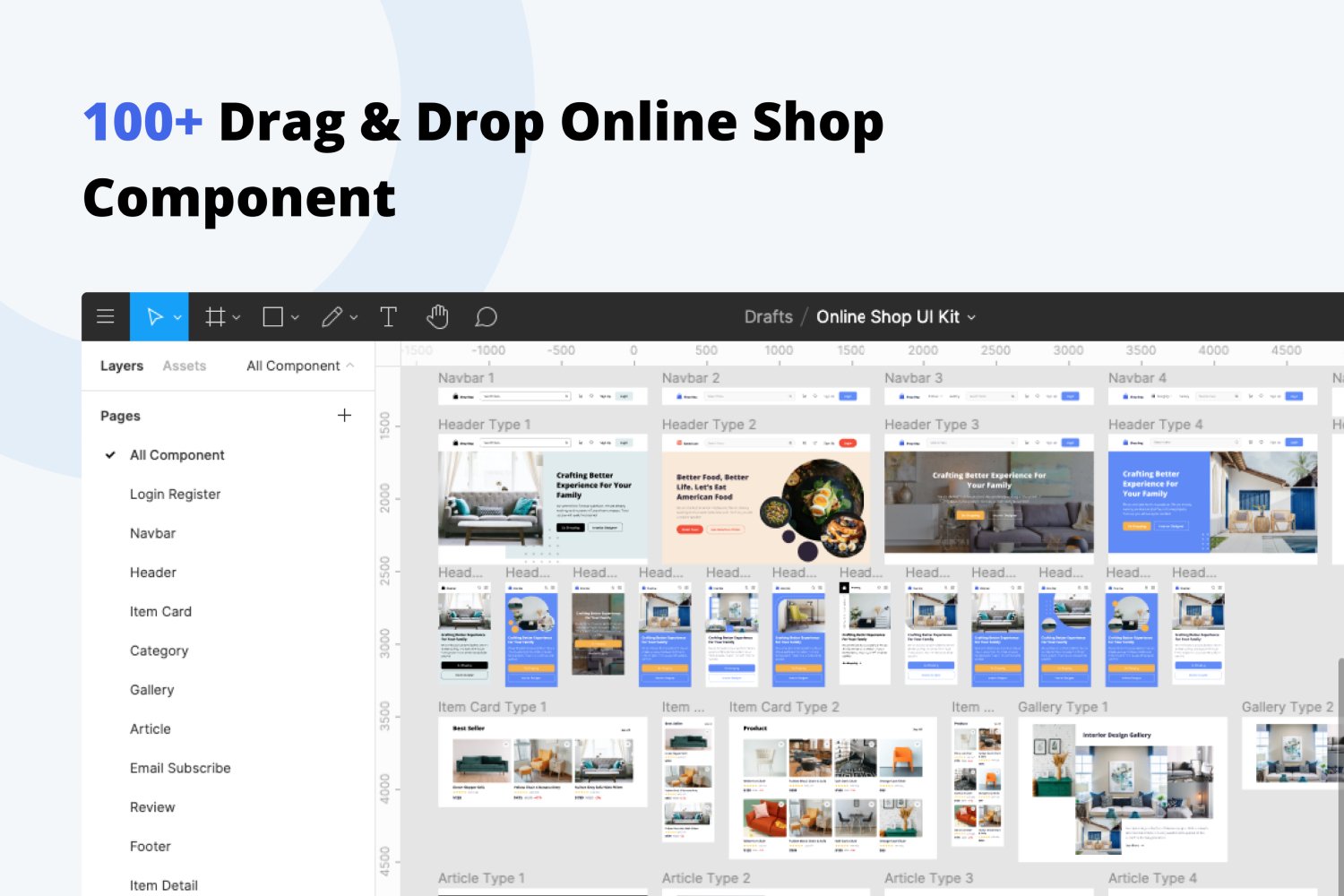Open the Figma main menu
Screen dimensions: 1344x896
pyautogui.click(x=106, y=316)
